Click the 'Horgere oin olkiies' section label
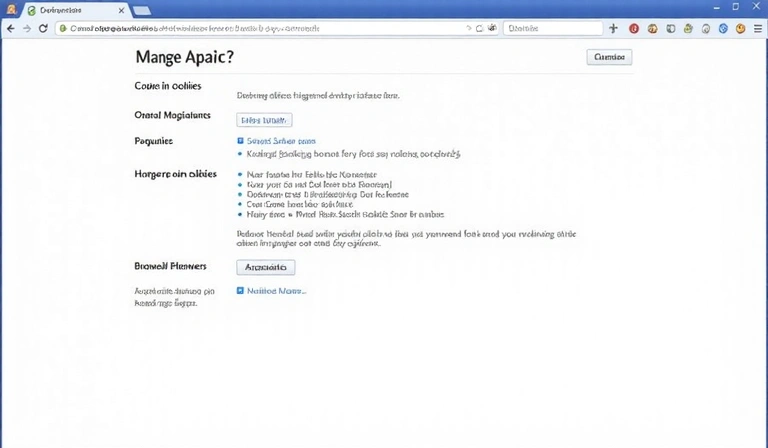The height and width of the screenshot is (448, 768). 175,174
